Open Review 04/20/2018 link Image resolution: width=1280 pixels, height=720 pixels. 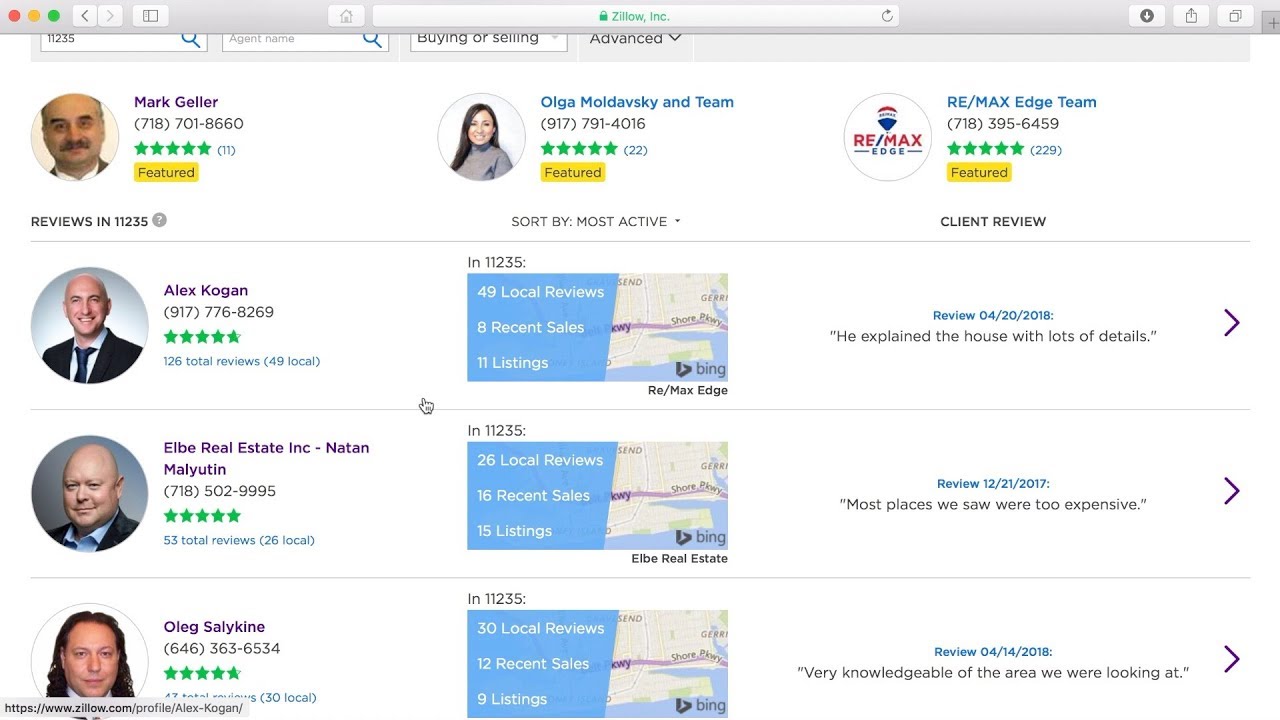(993, 315)
